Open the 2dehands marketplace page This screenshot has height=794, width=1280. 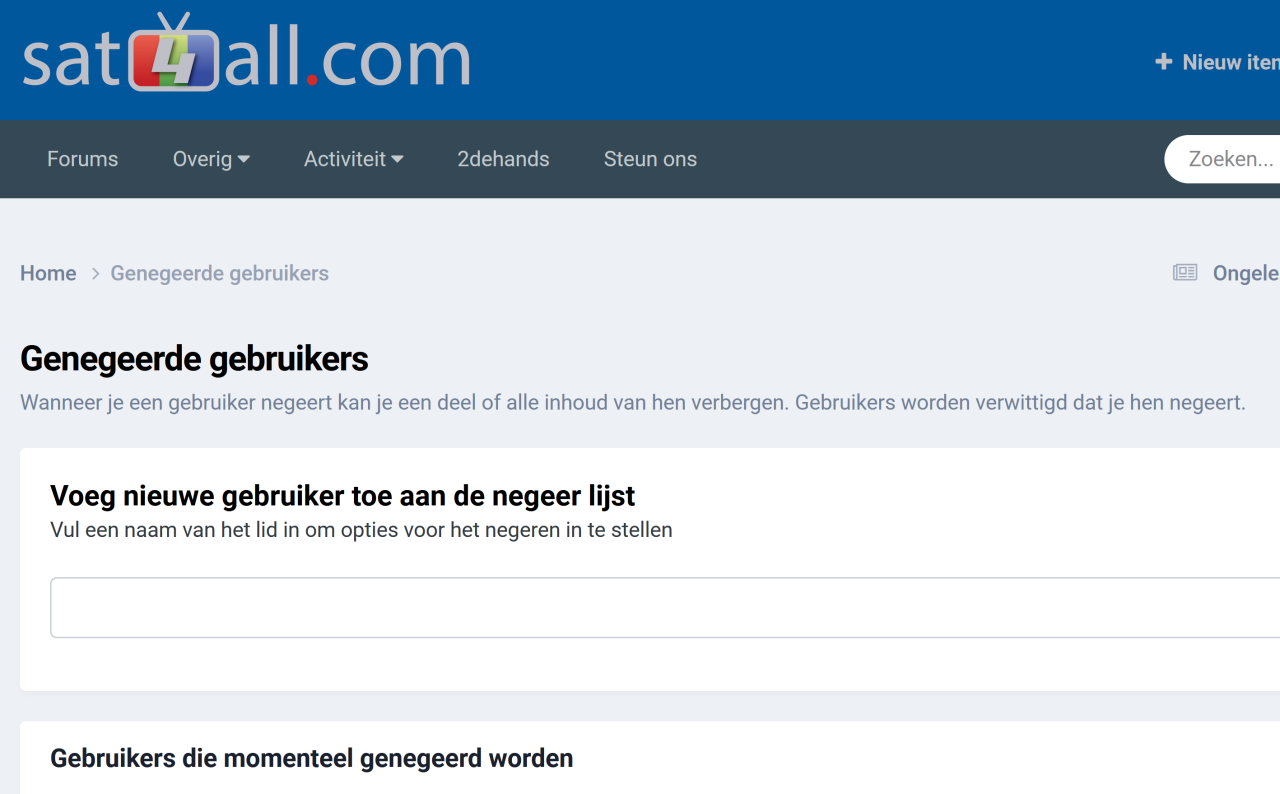[503, 159]
